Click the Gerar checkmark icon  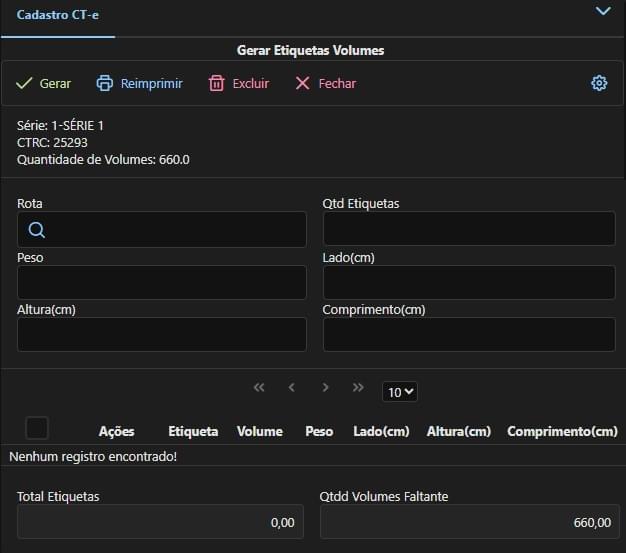(25, 84)
